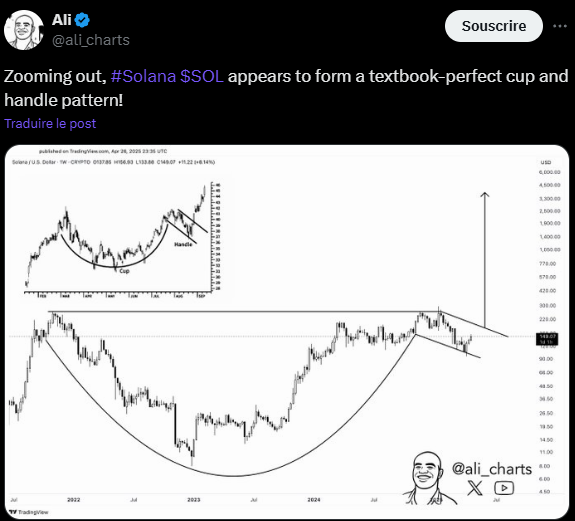
Task: Click the Souscrire button
Action: 494,26
